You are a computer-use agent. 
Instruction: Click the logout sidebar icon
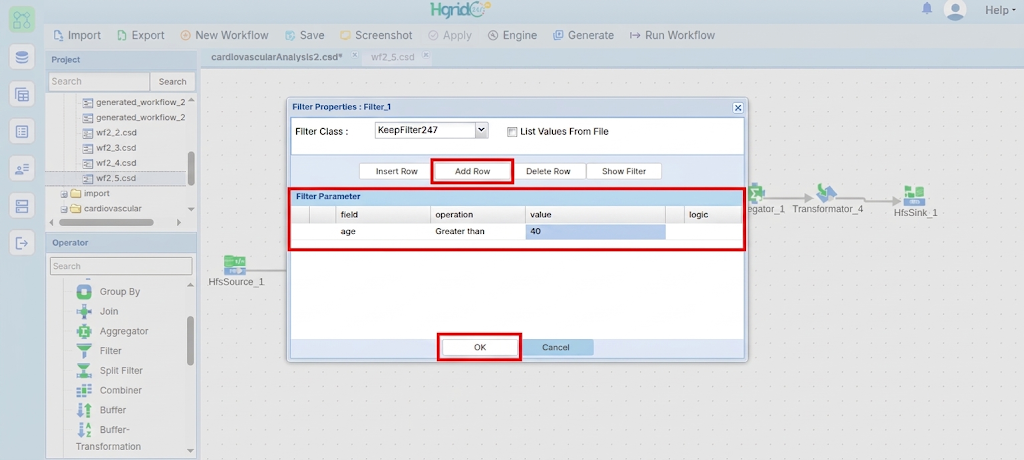point(22,244)
